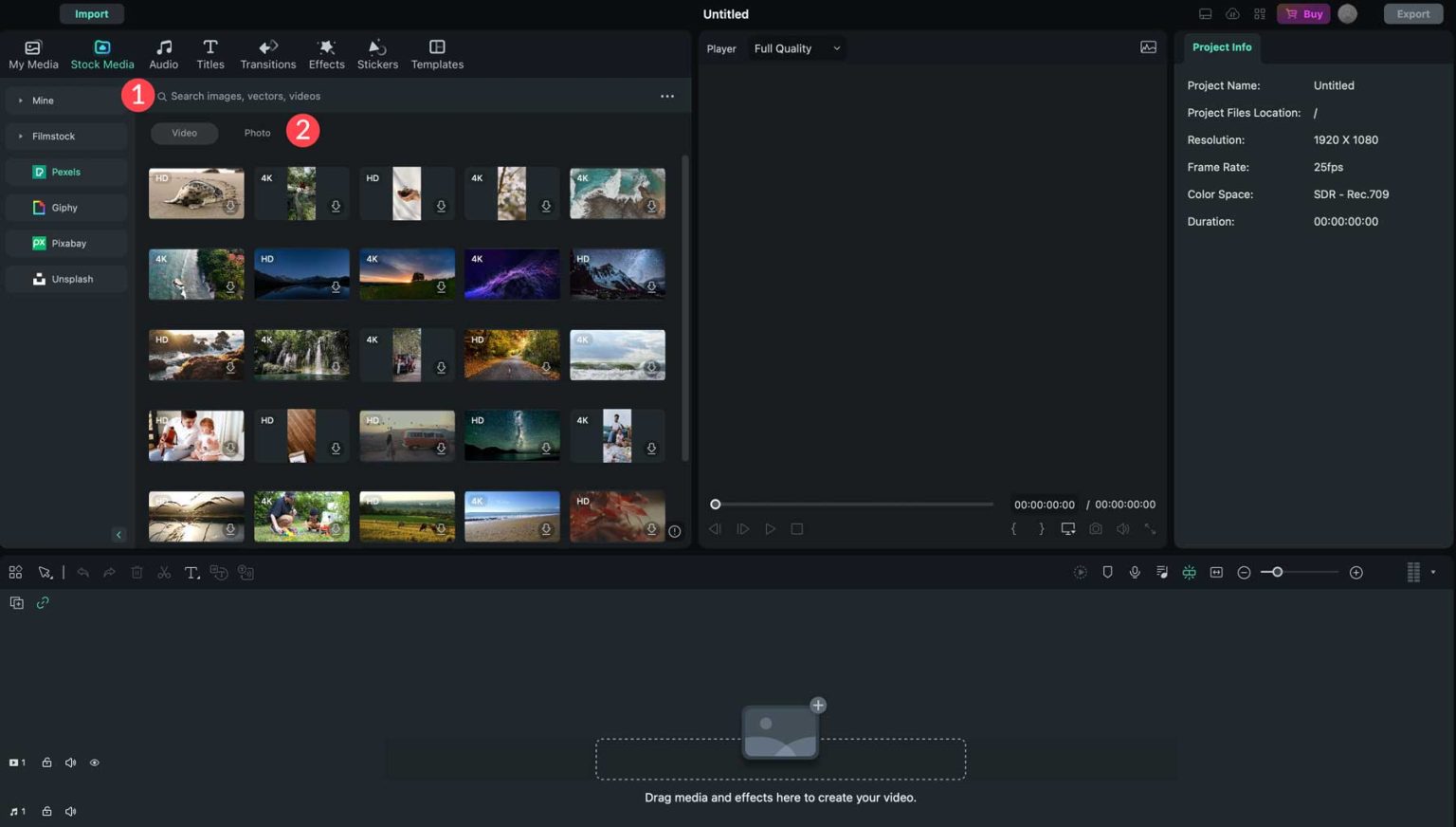This screenshot has width=1456, height=827.
Task: Switch to the Photo tab in Stock Media
Action: pos(257,133)
